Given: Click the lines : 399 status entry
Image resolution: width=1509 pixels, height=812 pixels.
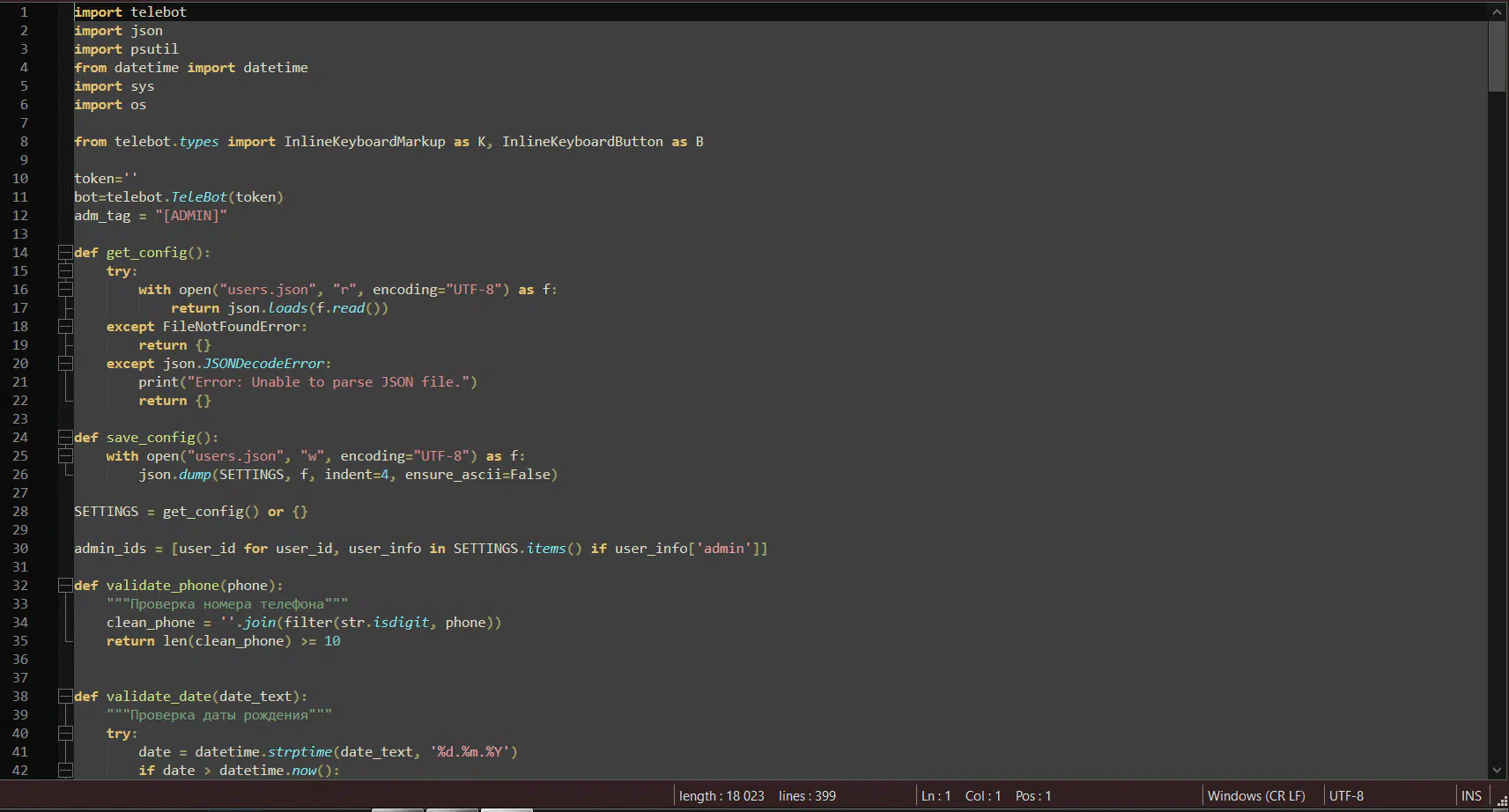Looking at the screenshot, I should pos(807,796).
